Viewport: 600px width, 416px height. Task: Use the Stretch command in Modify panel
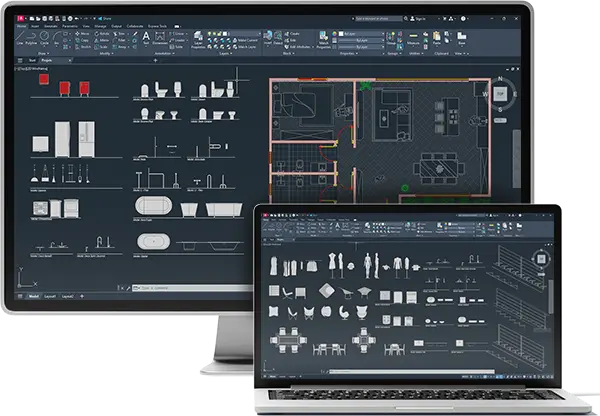[83, 47]
